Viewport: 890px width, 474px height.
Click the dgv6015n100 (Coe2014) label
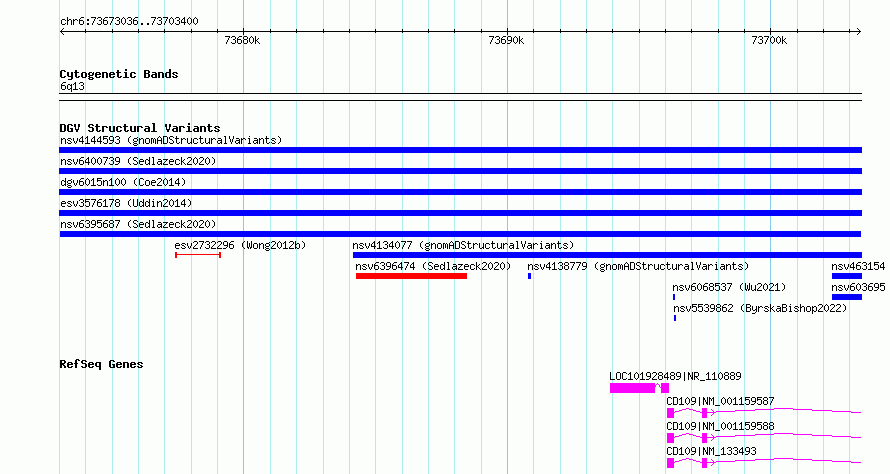(123, 182)
